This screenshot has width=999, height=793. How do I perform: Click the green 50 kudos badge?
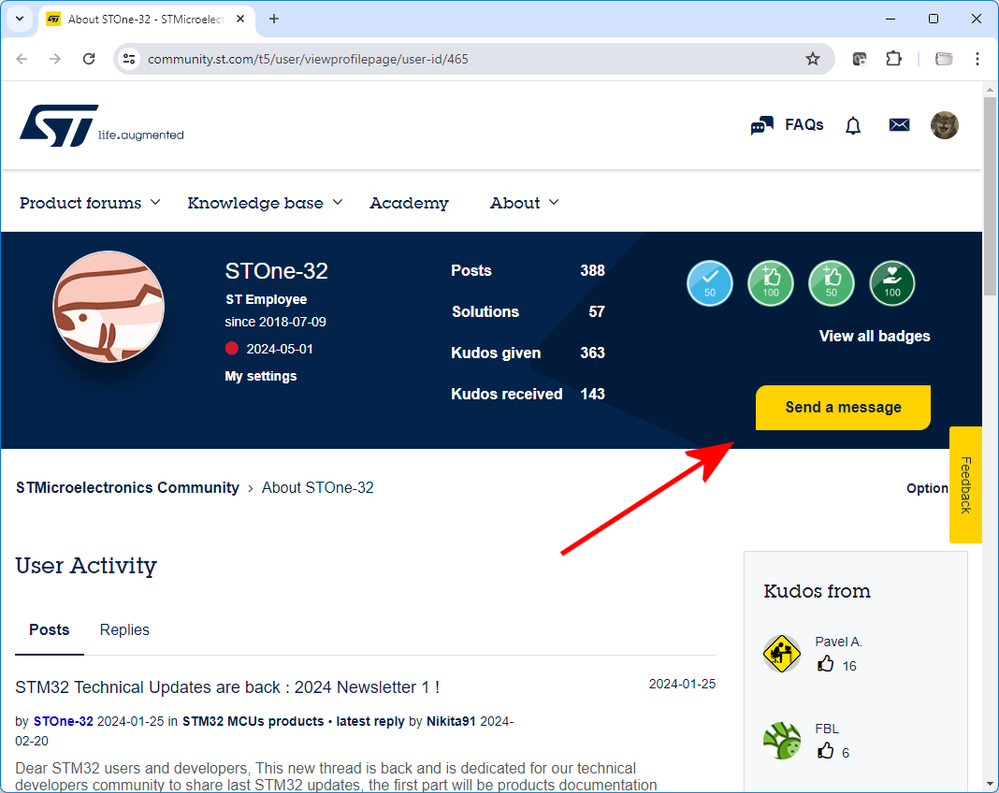tap(831, 283)
